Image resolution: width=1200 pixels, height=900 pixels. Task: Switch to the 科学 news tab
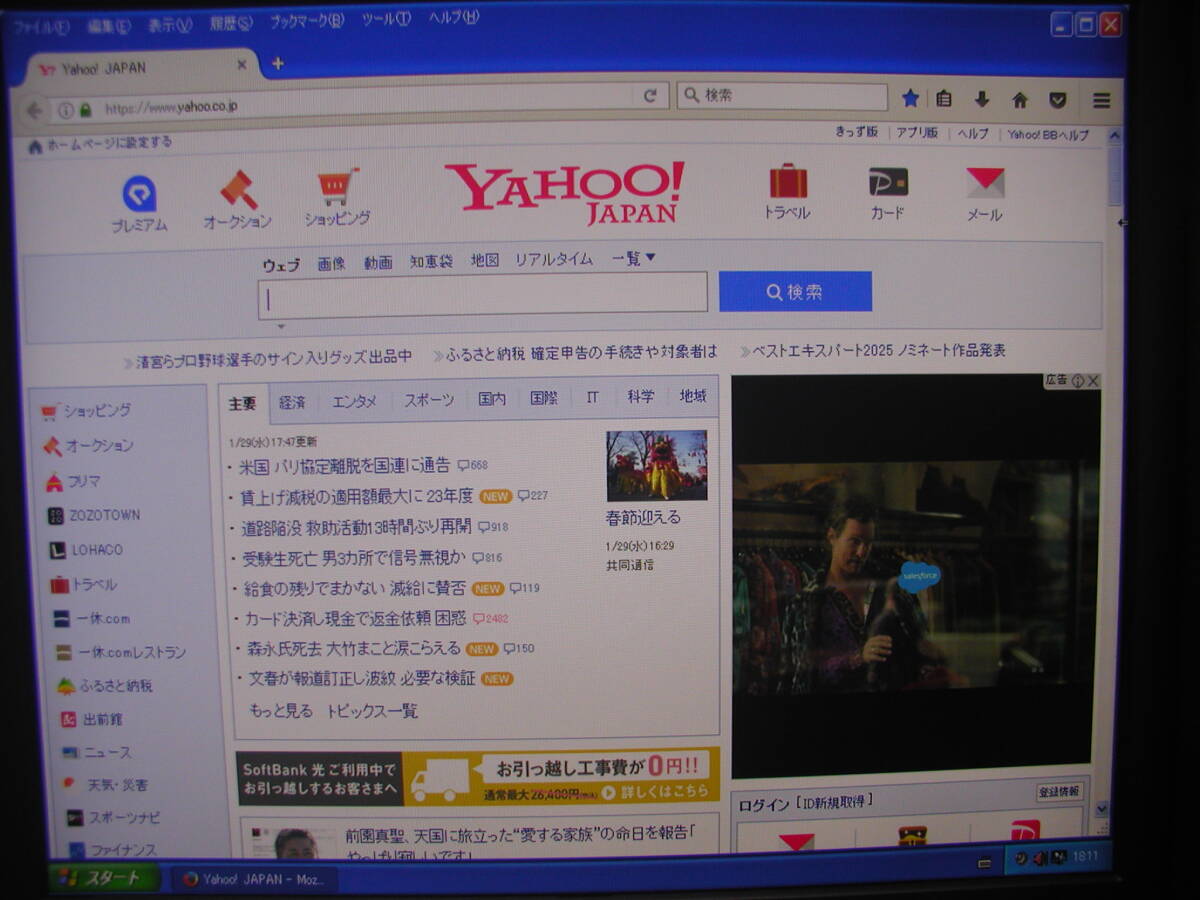(641, 396)
